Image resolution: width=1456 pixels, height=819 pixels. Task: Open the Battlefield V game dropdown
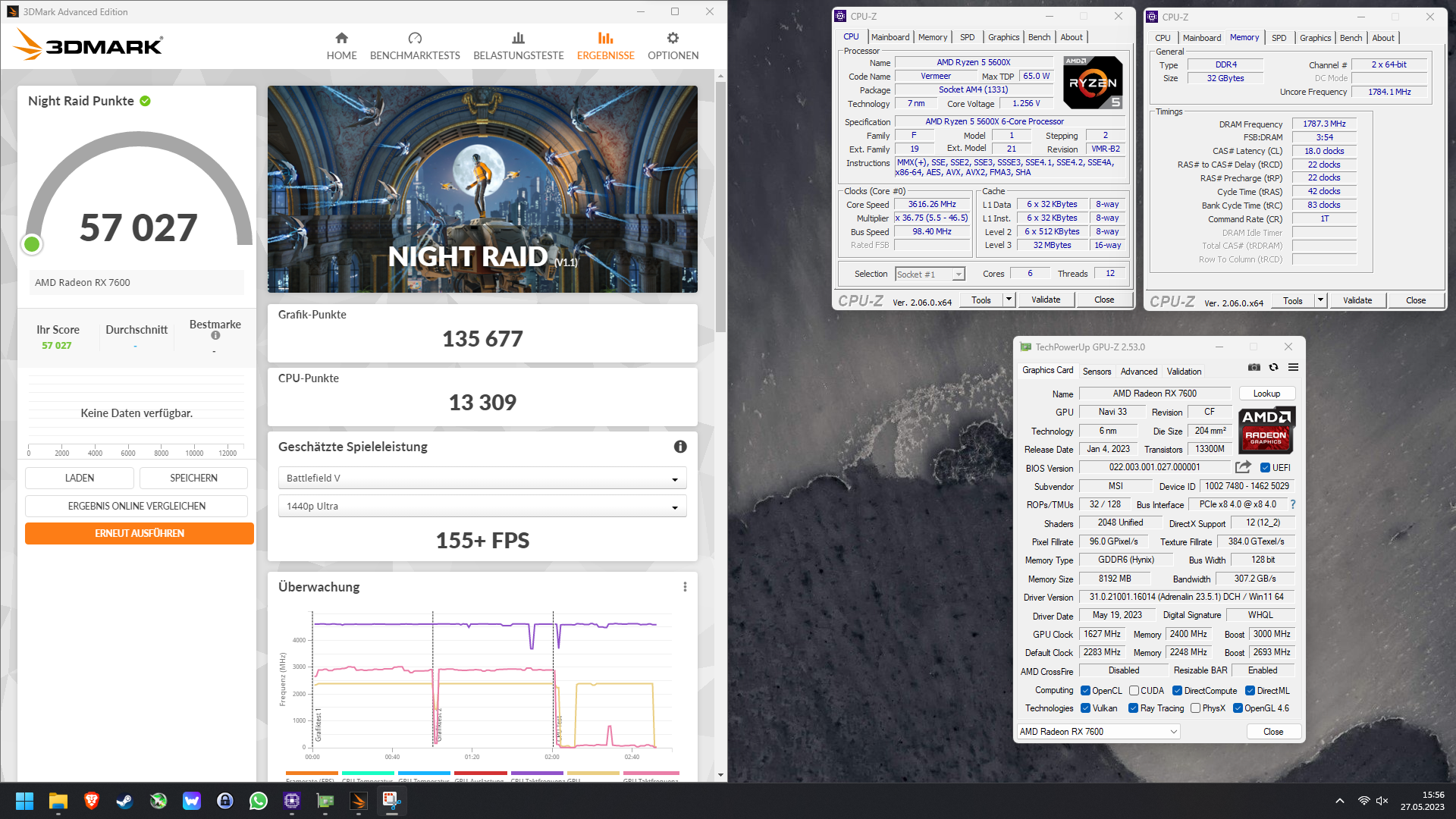(x=482, y=478)
